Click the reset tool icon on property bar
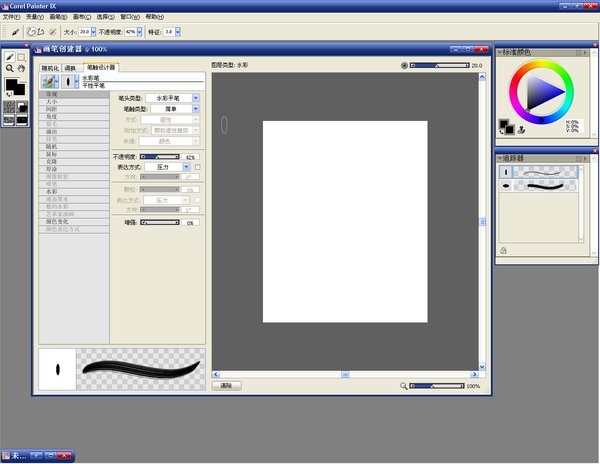 (53, 32)
